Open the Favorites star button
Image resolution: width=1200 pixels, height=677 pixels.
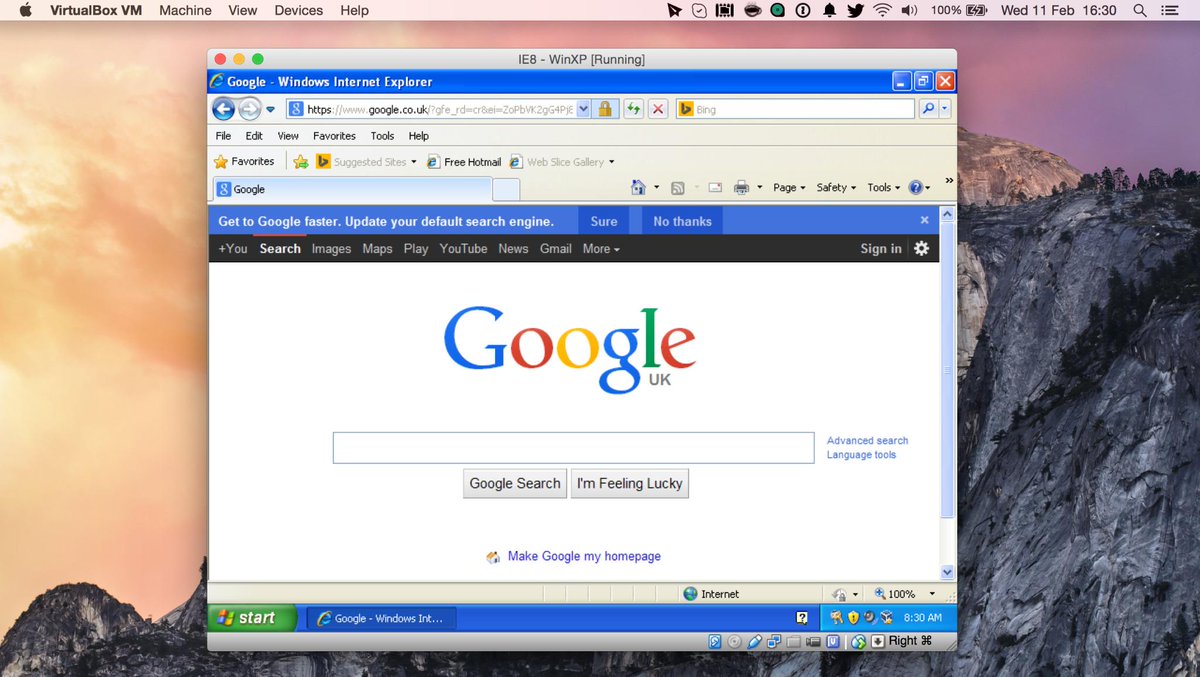(244, 161)
